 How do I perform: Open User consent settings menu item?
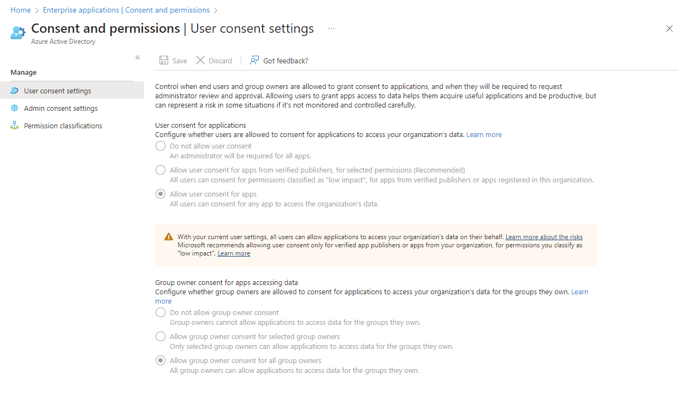coord(72,90)
